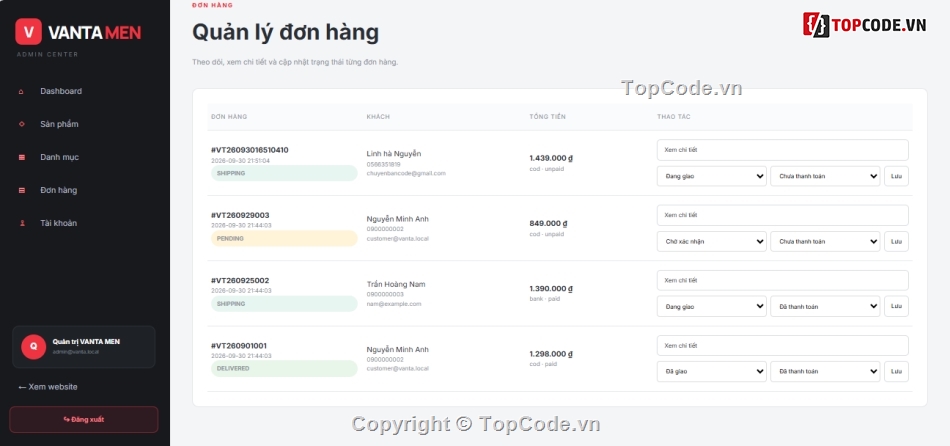Open Chờ xác nhận status dropdown for #VT260929003
Screen dimensions: 950x446
point(712,241)
